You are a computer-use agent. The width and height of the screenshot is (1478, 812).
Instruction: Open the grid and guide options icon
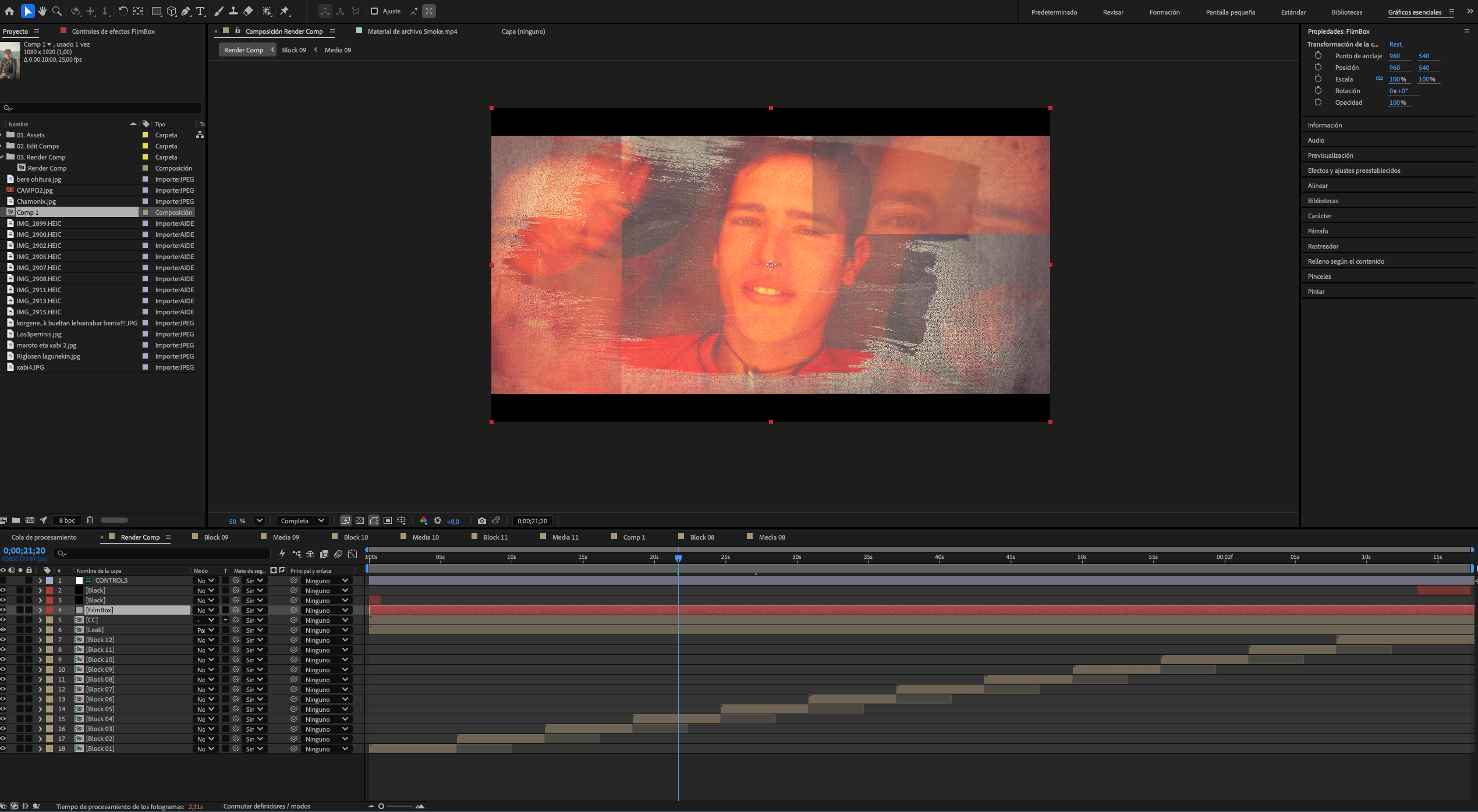click(x=402, y=521)
